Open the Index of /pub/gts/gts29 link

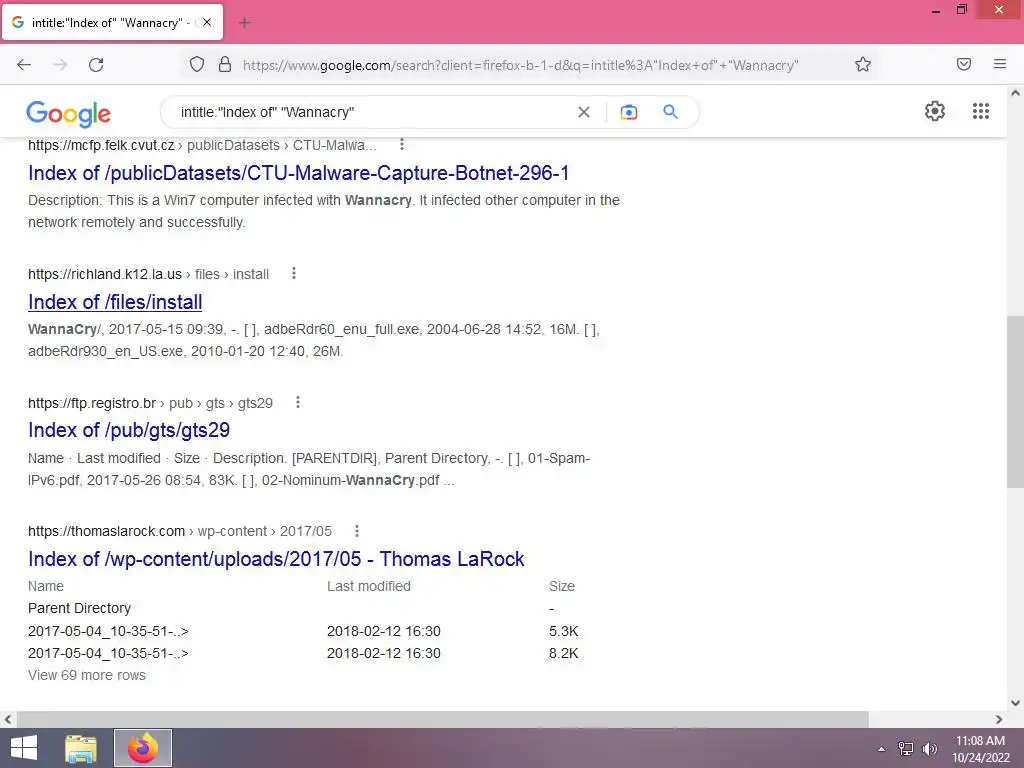[x=129, y=430]
